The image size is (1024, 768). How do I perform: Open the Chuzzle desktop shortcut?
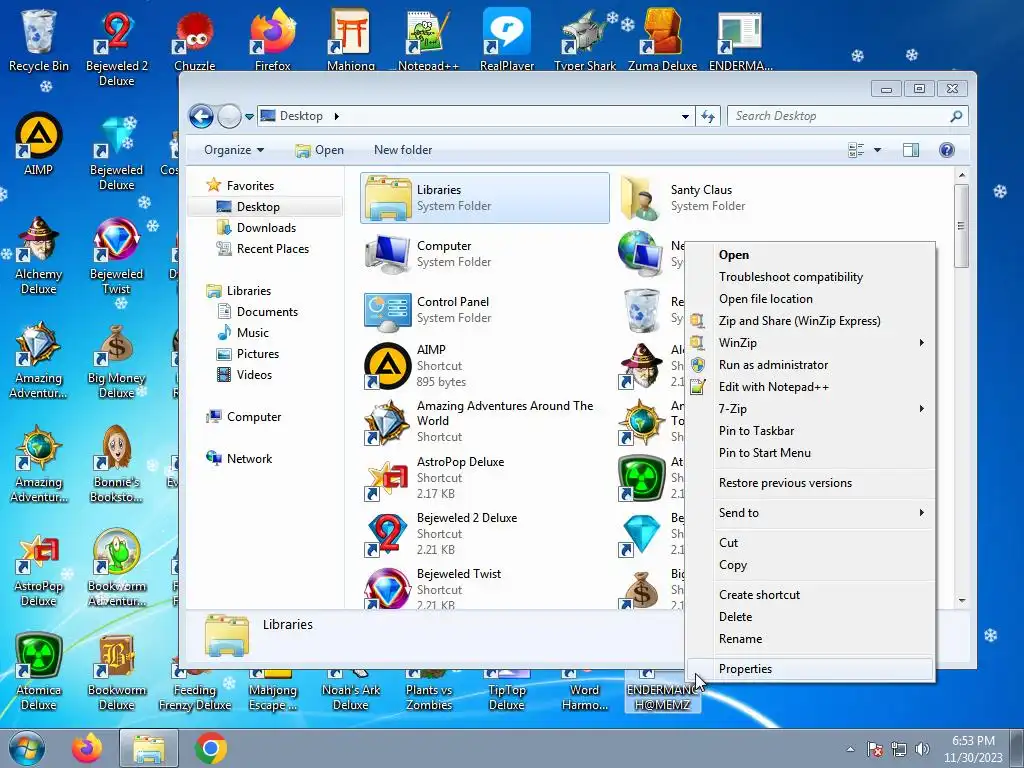195,39
